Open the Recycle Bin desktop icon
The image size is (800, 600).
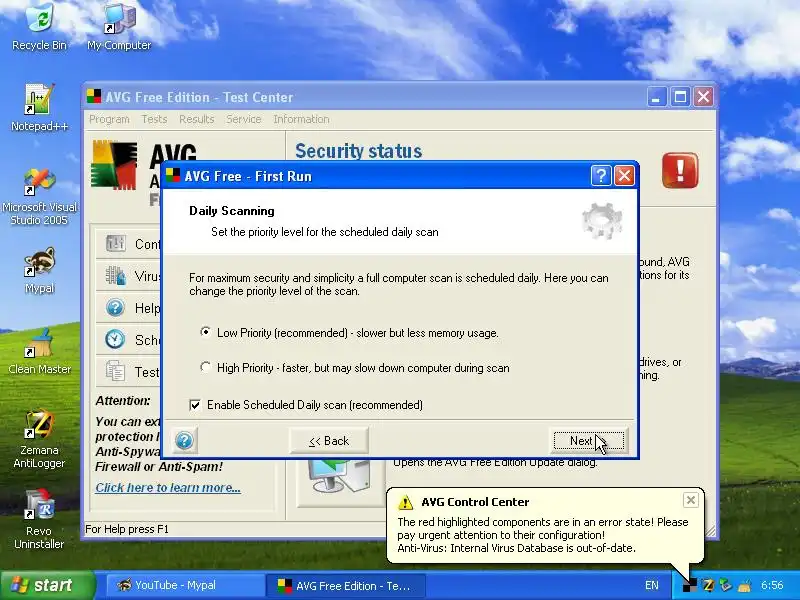tap(39, 26)
